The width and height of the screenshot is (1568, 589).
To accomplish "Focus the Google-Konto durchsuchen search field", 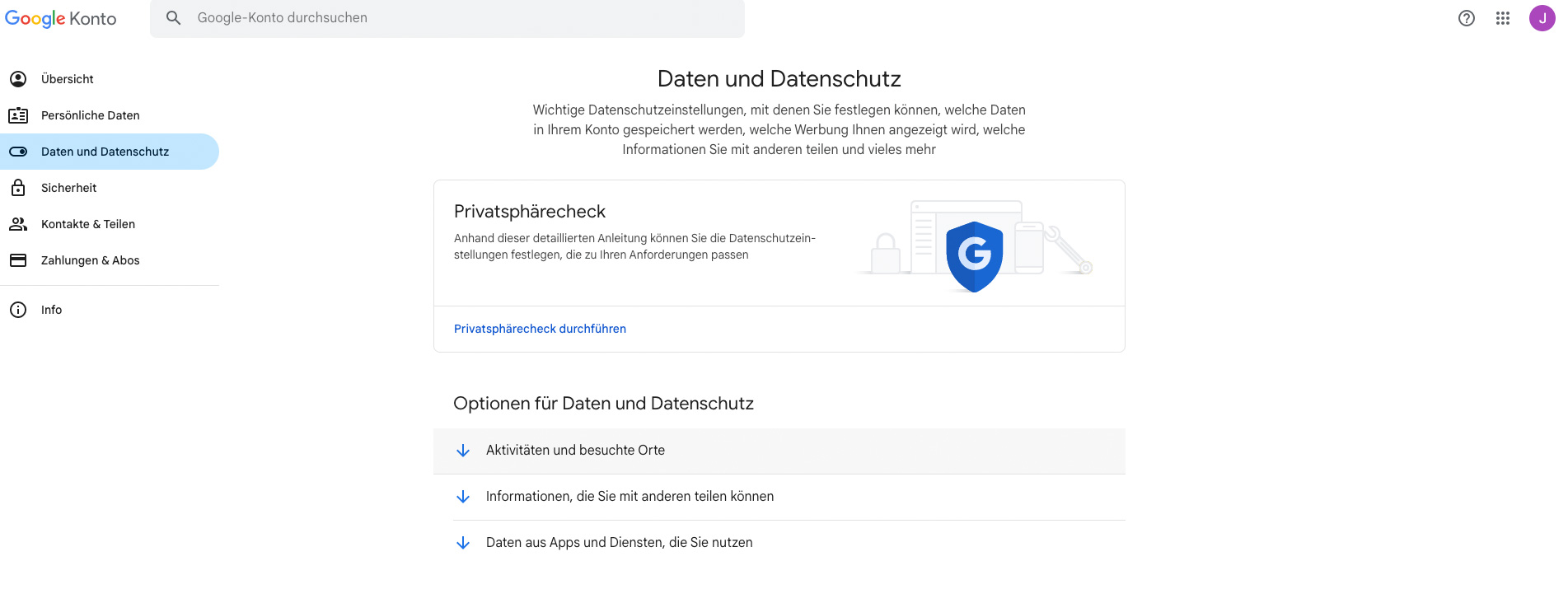I will coord(447,18).
